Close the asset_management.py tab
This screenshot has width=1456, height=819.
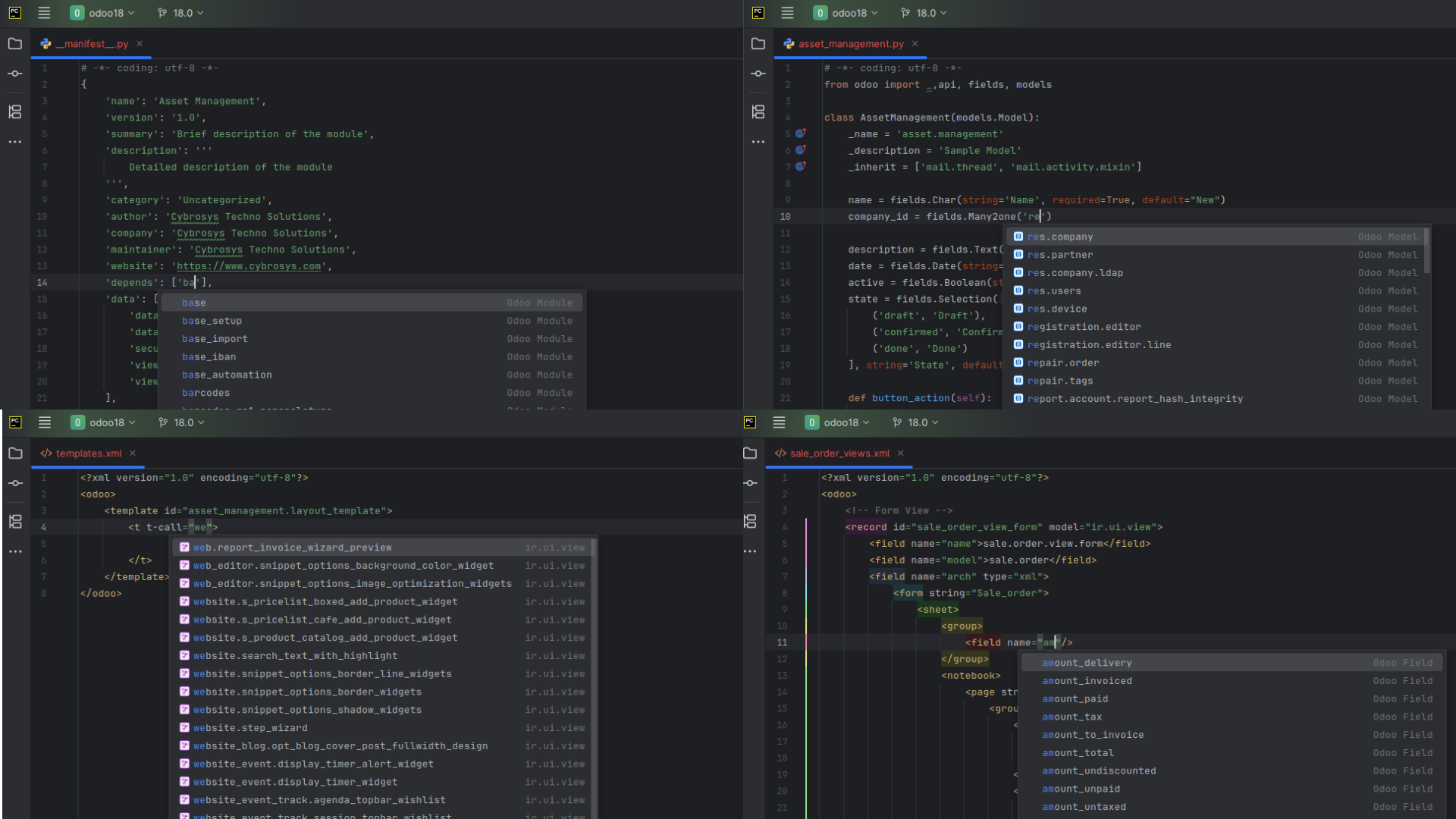point(915,44)
